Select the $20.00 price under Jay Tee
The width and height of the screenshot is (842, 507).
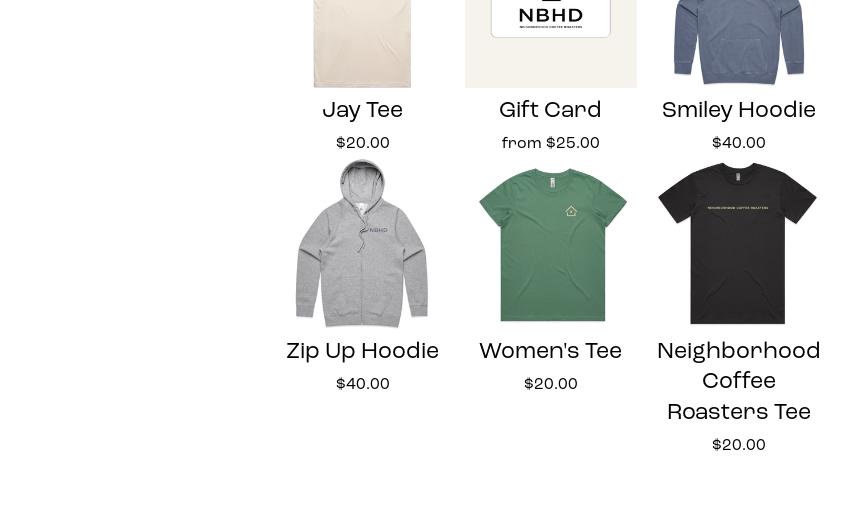click(362, 143)
